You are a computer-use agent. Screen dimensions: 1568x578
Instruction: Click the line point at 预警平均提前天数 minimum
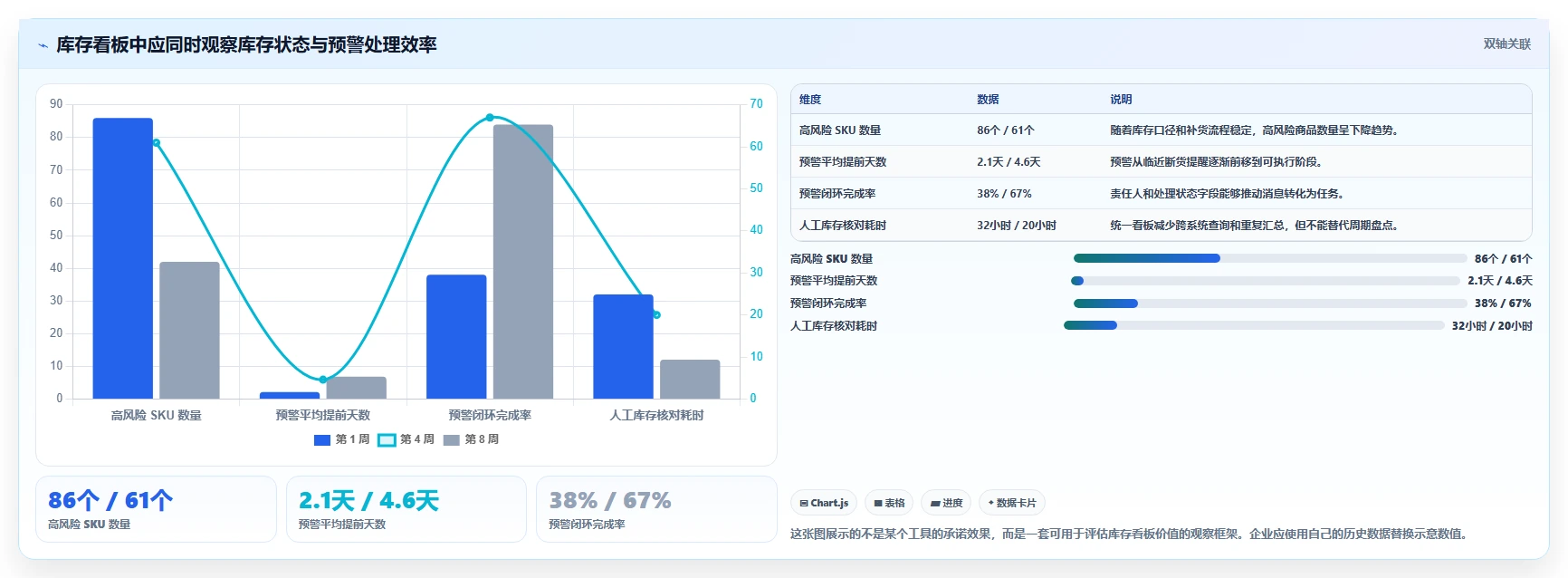click(323, 380)
